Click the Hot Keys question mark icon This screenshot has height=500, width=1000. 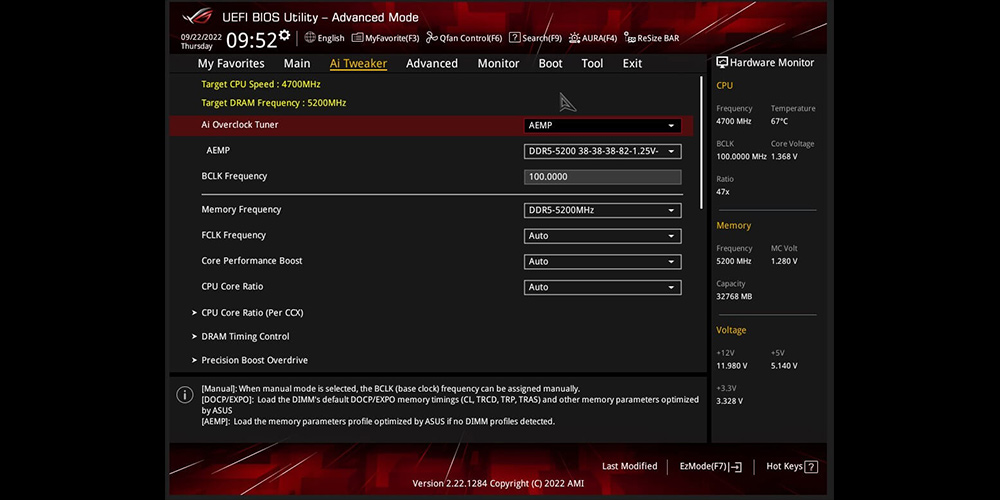click(x=811, y=467)
